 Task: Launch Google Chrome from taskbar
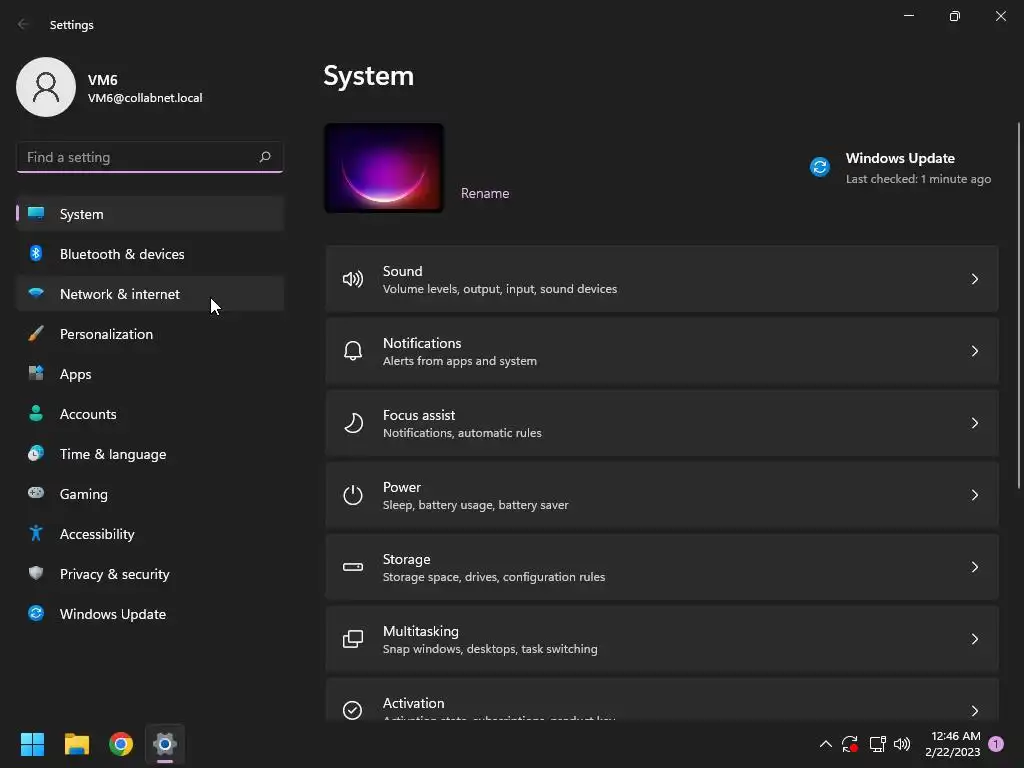tap(121, 744)
